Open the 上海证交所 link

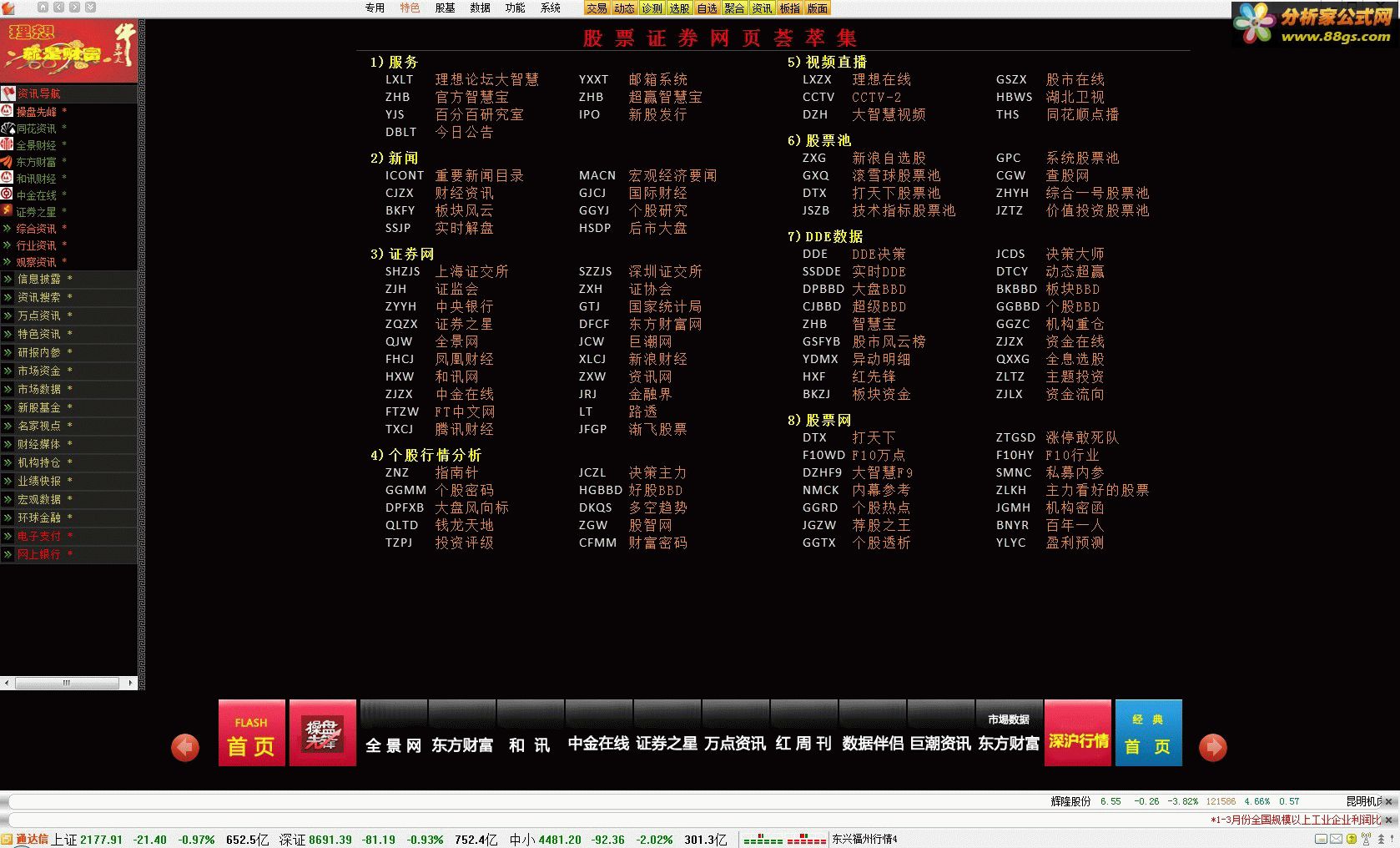(471, 271)
